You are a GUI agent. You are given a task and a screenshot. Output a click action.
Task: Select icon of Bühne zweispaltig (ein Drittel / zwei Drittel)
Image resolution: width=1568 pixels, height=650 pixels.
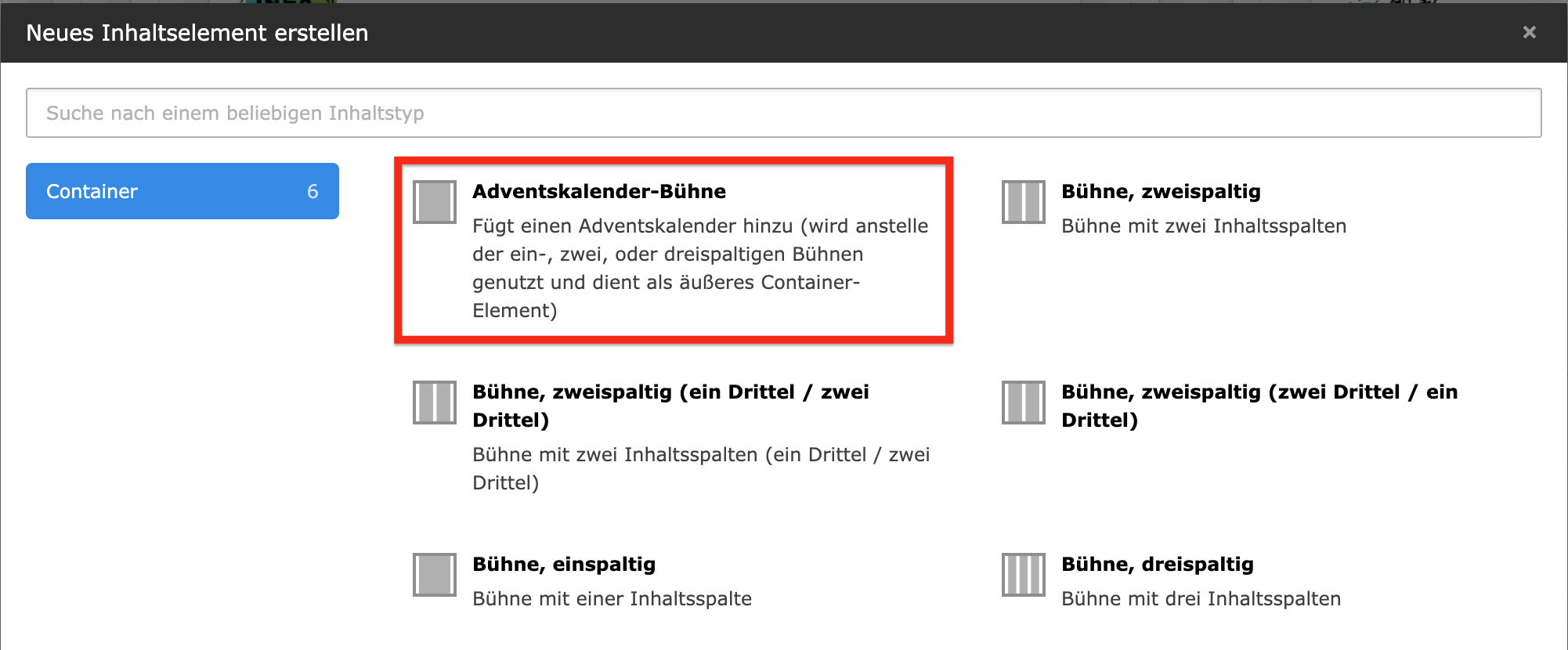click(435, 403)
